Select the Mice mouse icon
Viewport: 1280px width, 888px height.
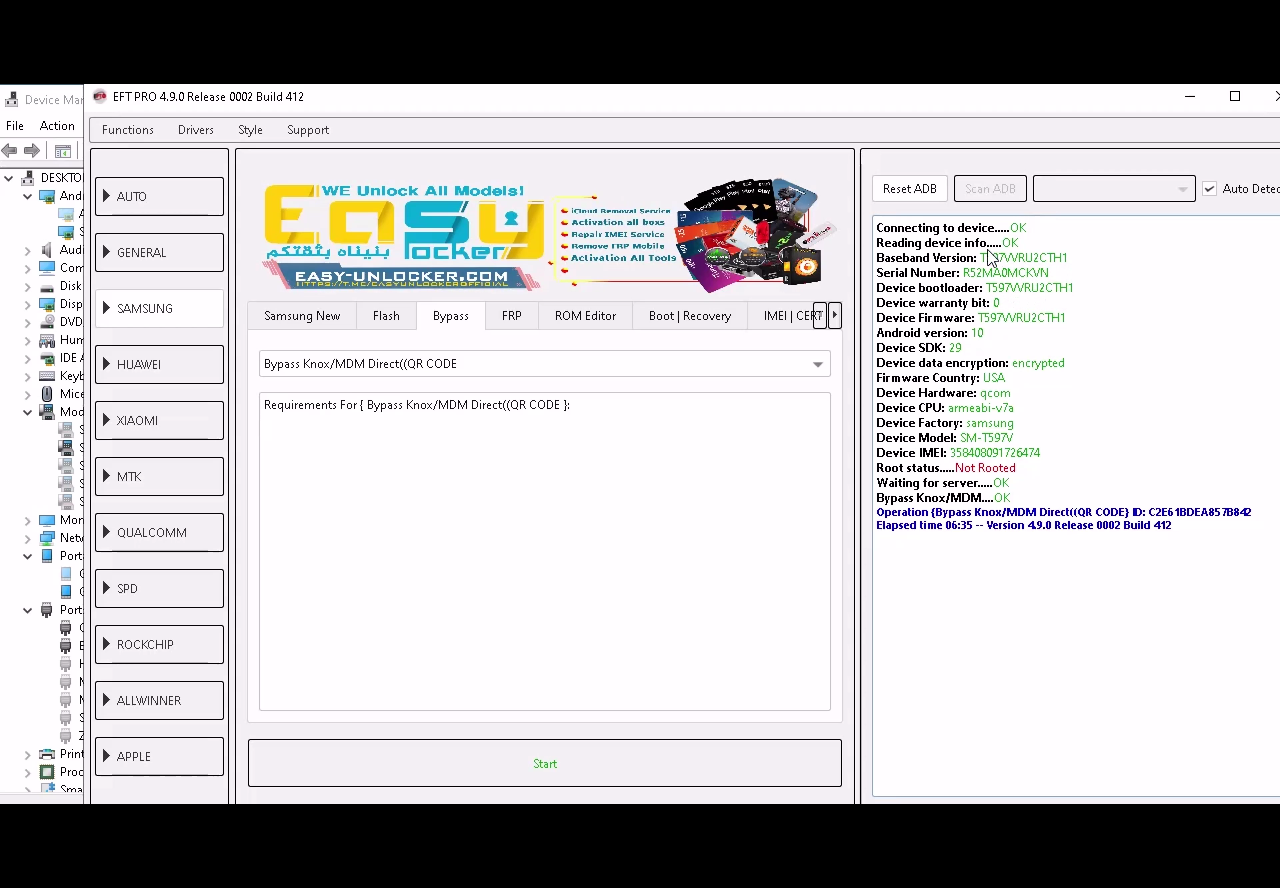[47, 394]
